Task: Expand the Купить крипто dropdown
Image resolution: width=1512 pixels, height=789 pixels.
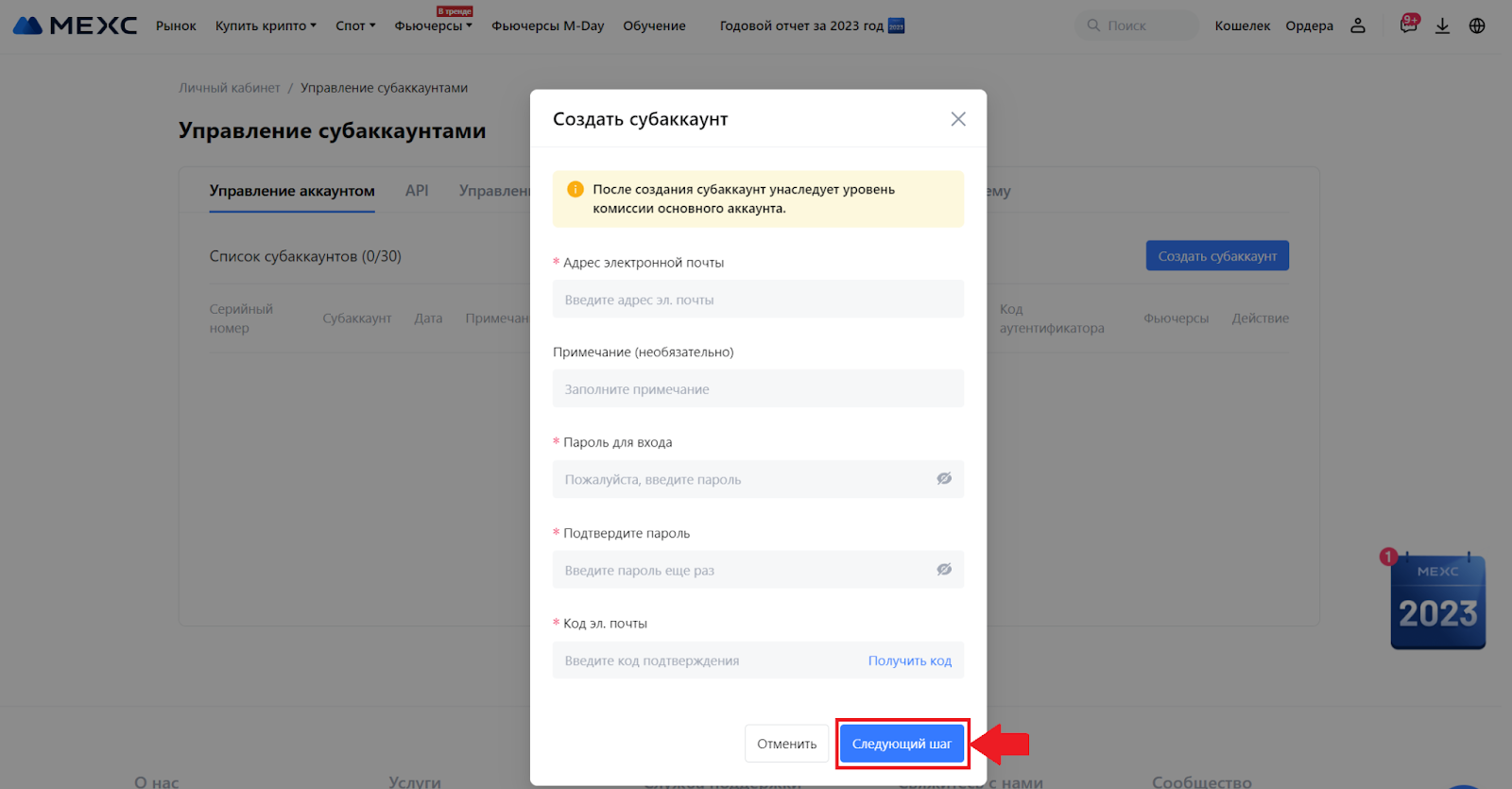Action: pyautogui.click(x=266, y=26)
